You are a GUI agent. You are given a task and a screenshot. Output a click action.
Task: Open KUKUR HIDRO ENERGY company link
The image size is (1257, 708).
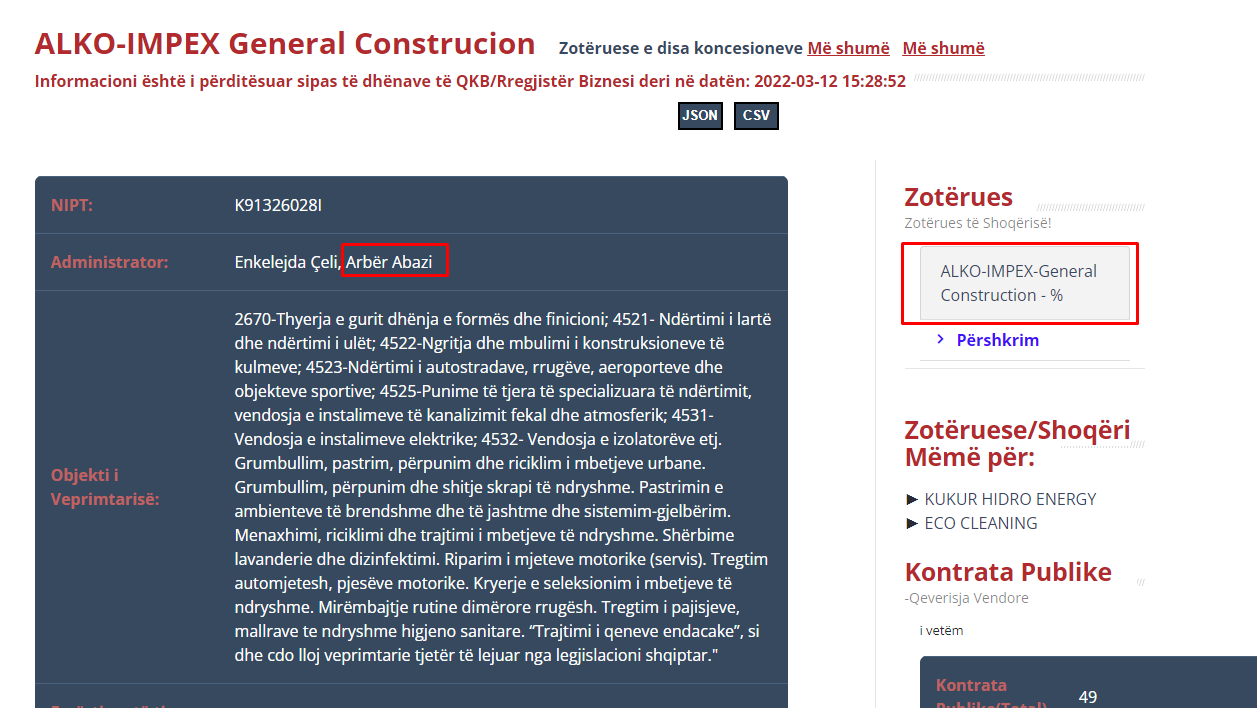(1010, 499)
